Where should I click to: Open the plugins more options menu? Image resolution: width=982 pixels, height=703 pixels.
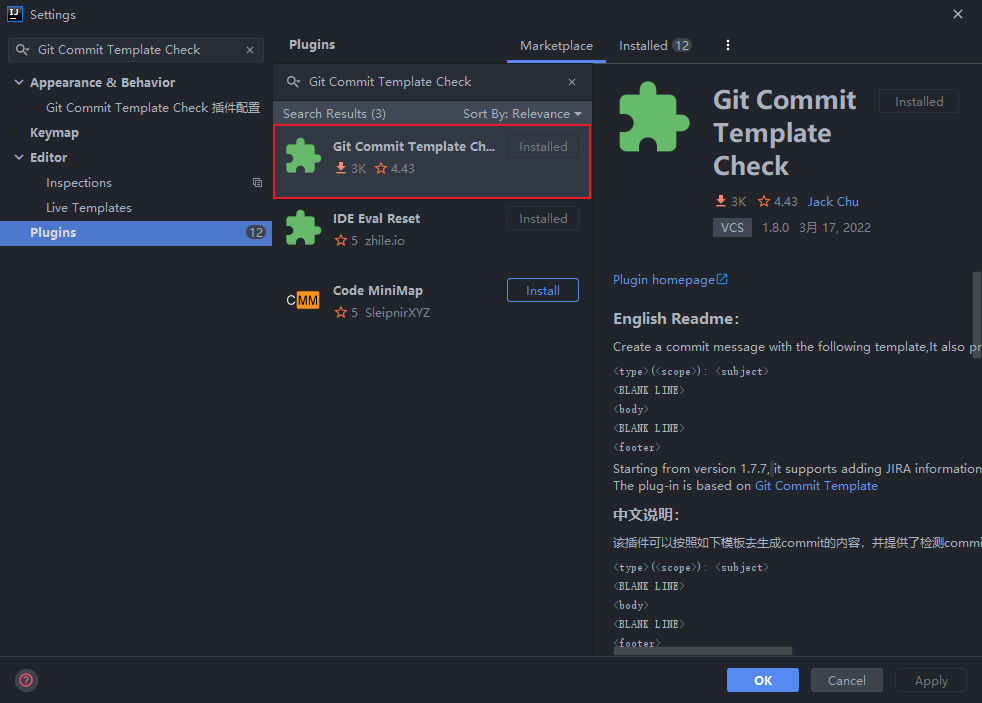728,46
